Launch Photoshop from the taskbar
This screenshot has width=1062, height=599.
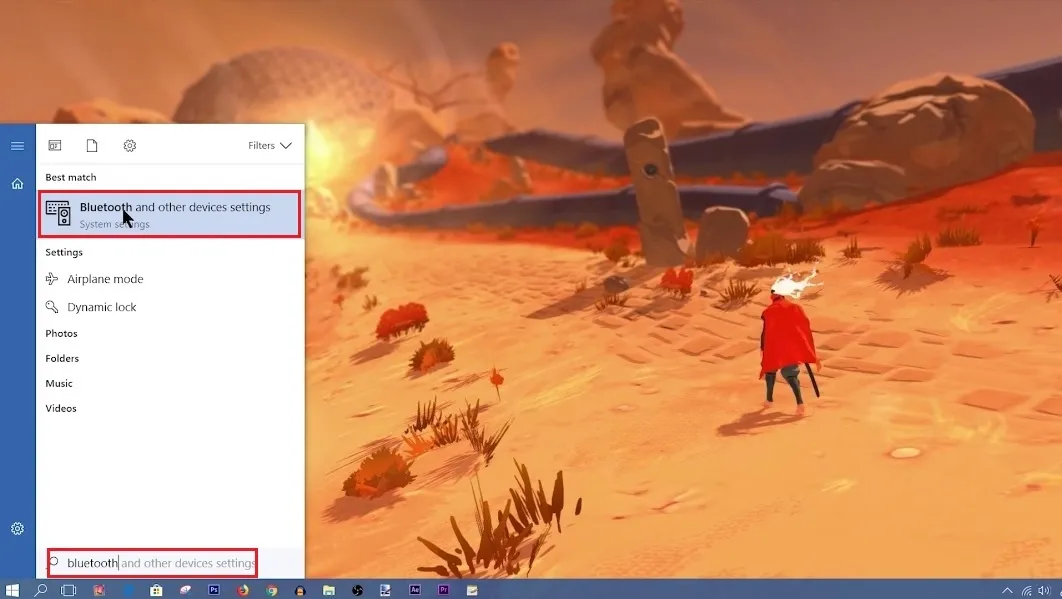[214, 590]
